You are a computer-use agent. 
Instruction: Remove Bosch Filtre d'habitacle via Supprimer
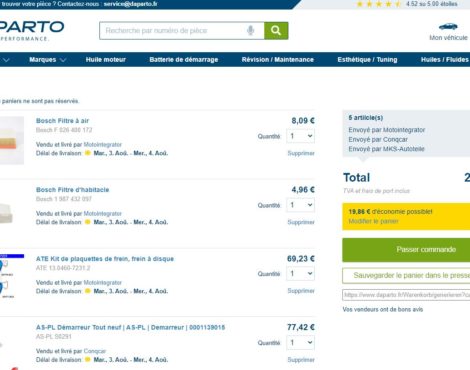pyautogui.click(x=301, y=222)
